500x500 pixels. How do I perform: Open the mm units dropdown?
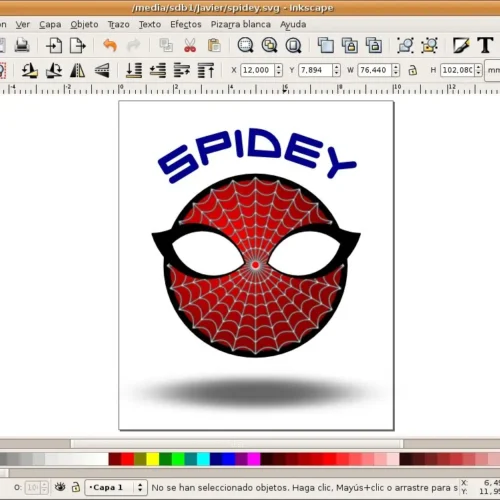click(x=493, y=70)
